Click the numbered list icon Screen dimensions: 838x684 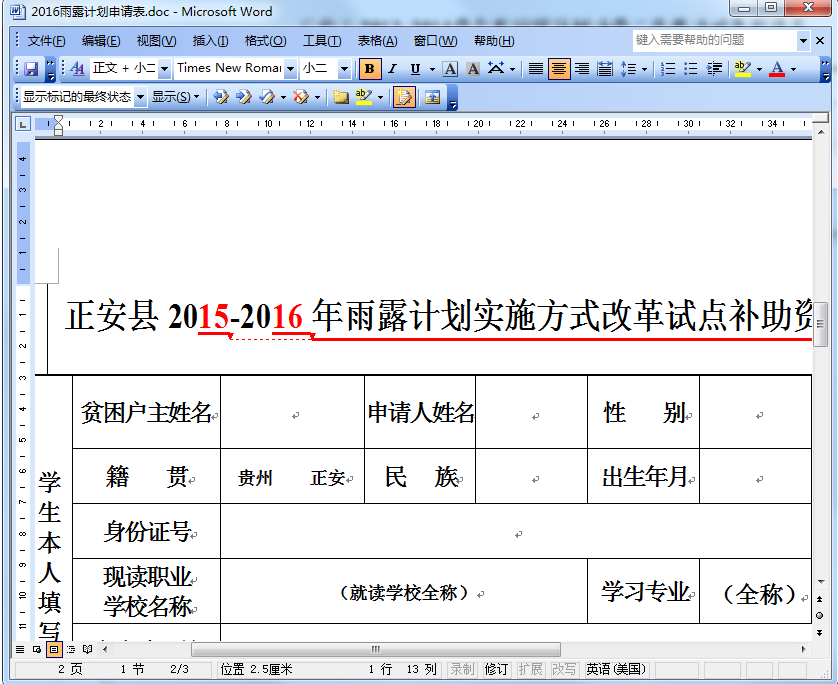667,70
